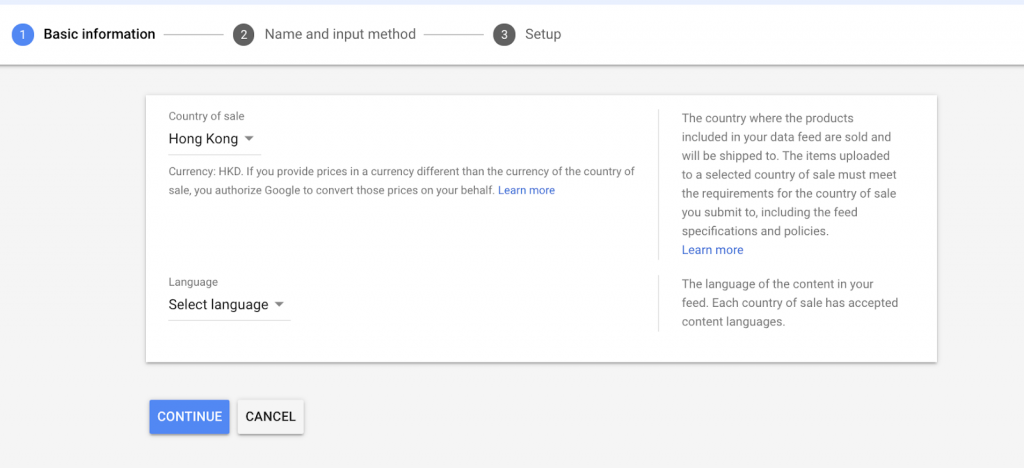Jump to the Setup step label
This screenshot has width=1024, height=468.
(x=543, y=34)
